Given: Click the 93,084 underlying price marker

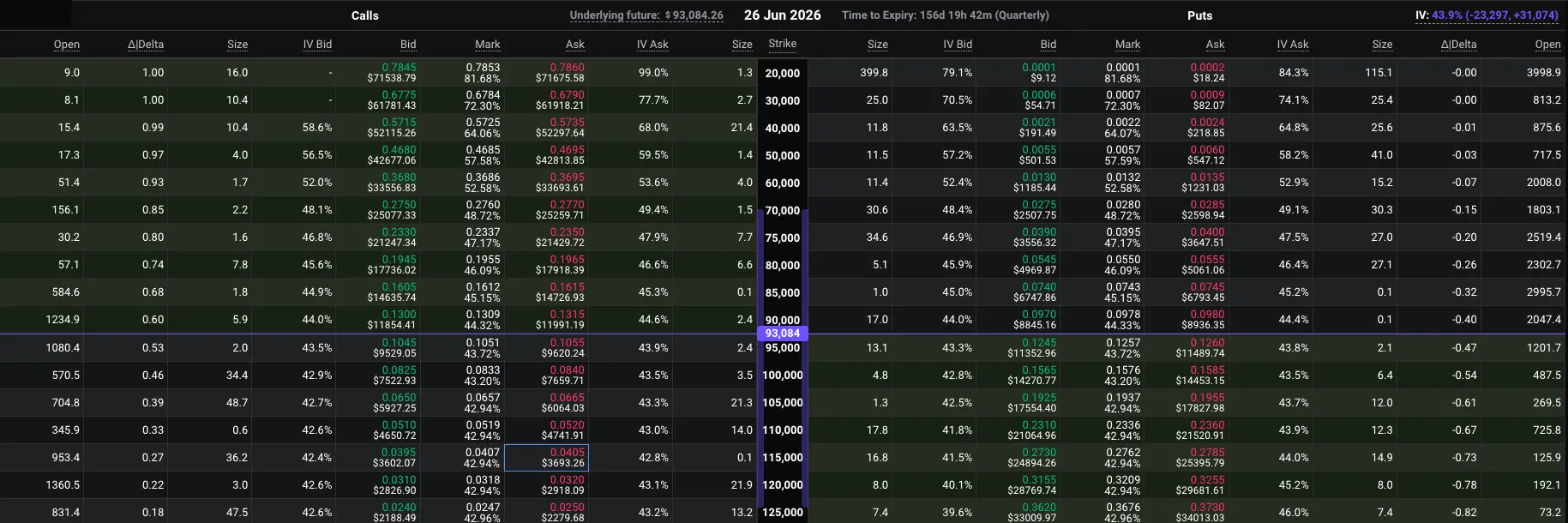Looking at the screenshot, I should 783,334.
